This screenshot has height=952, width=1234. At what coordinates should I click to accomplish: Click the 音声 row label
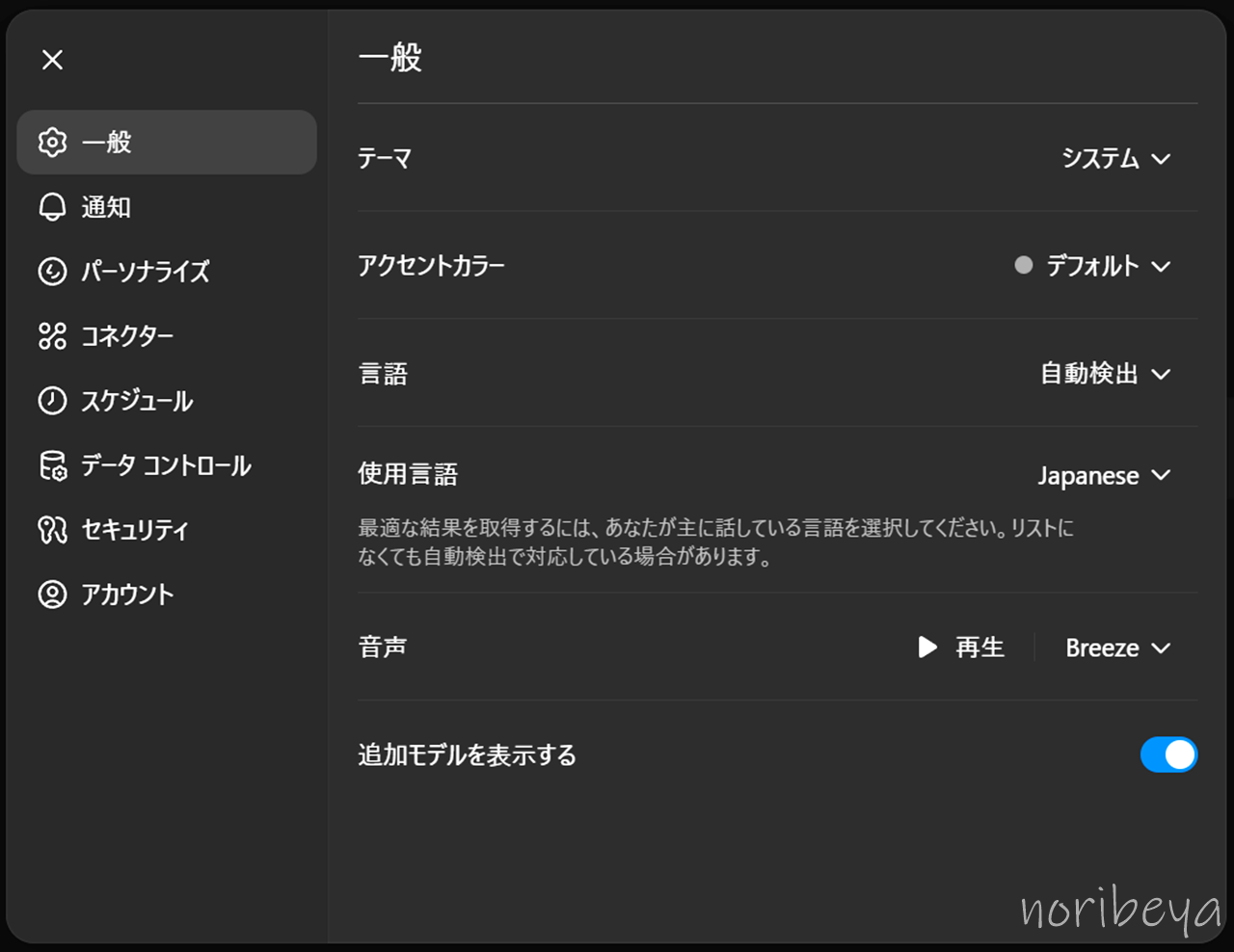pyautogui.click(x=383, y=647)
